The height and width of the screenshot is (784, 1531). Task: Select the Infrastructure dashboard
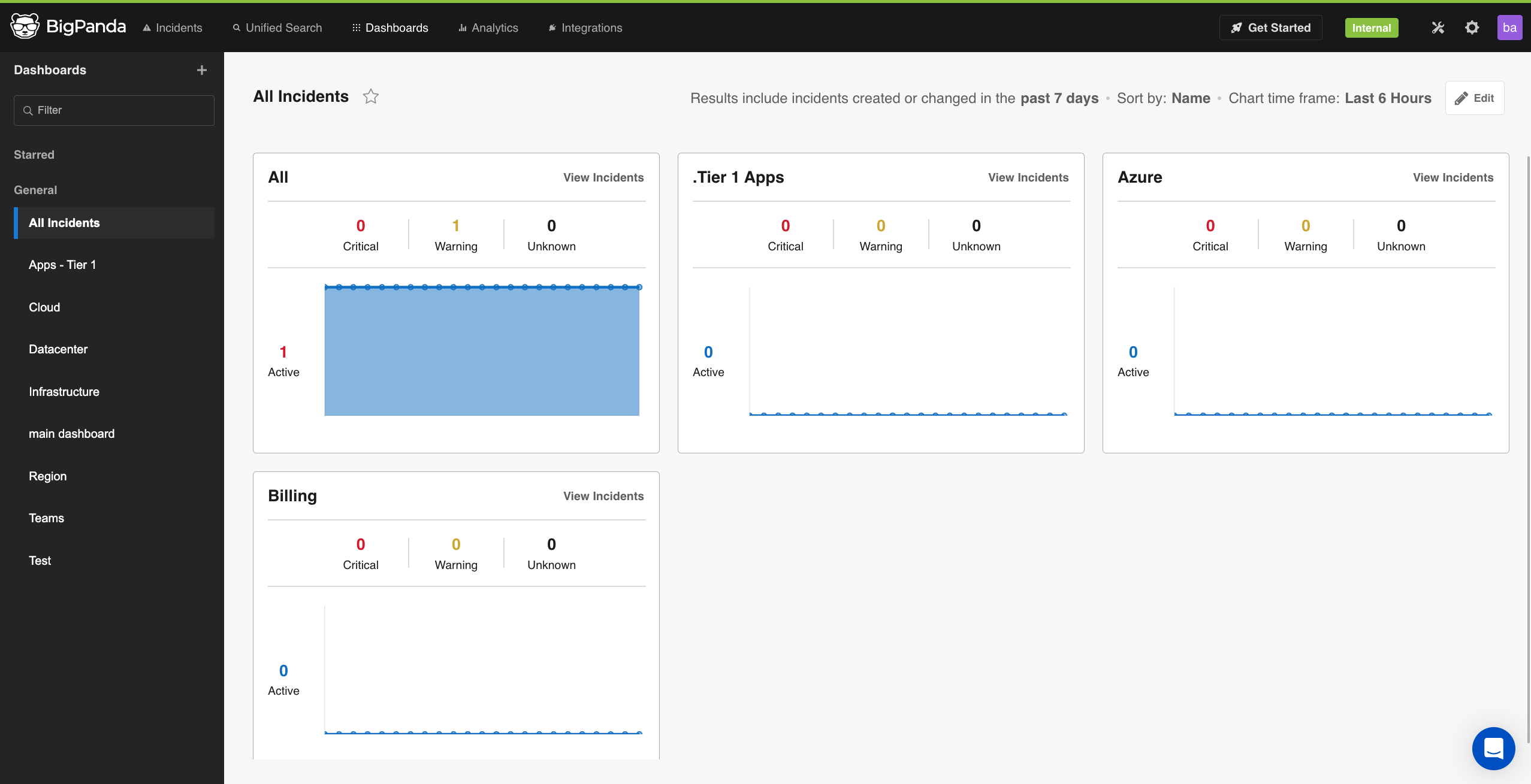(64, 392)
